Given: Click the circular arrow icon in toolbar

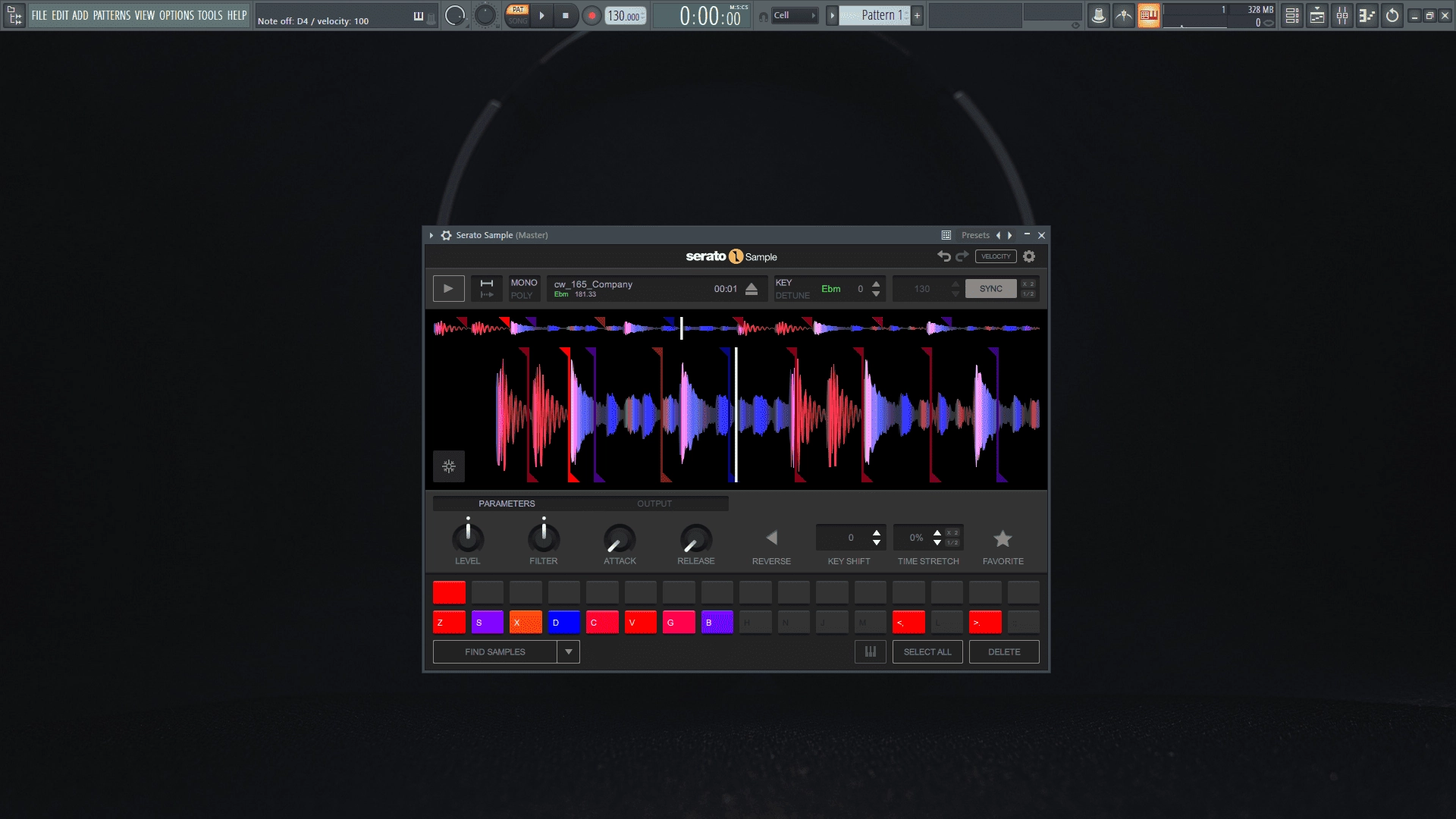Looking at the screenshot, I should pos(1392,15).
